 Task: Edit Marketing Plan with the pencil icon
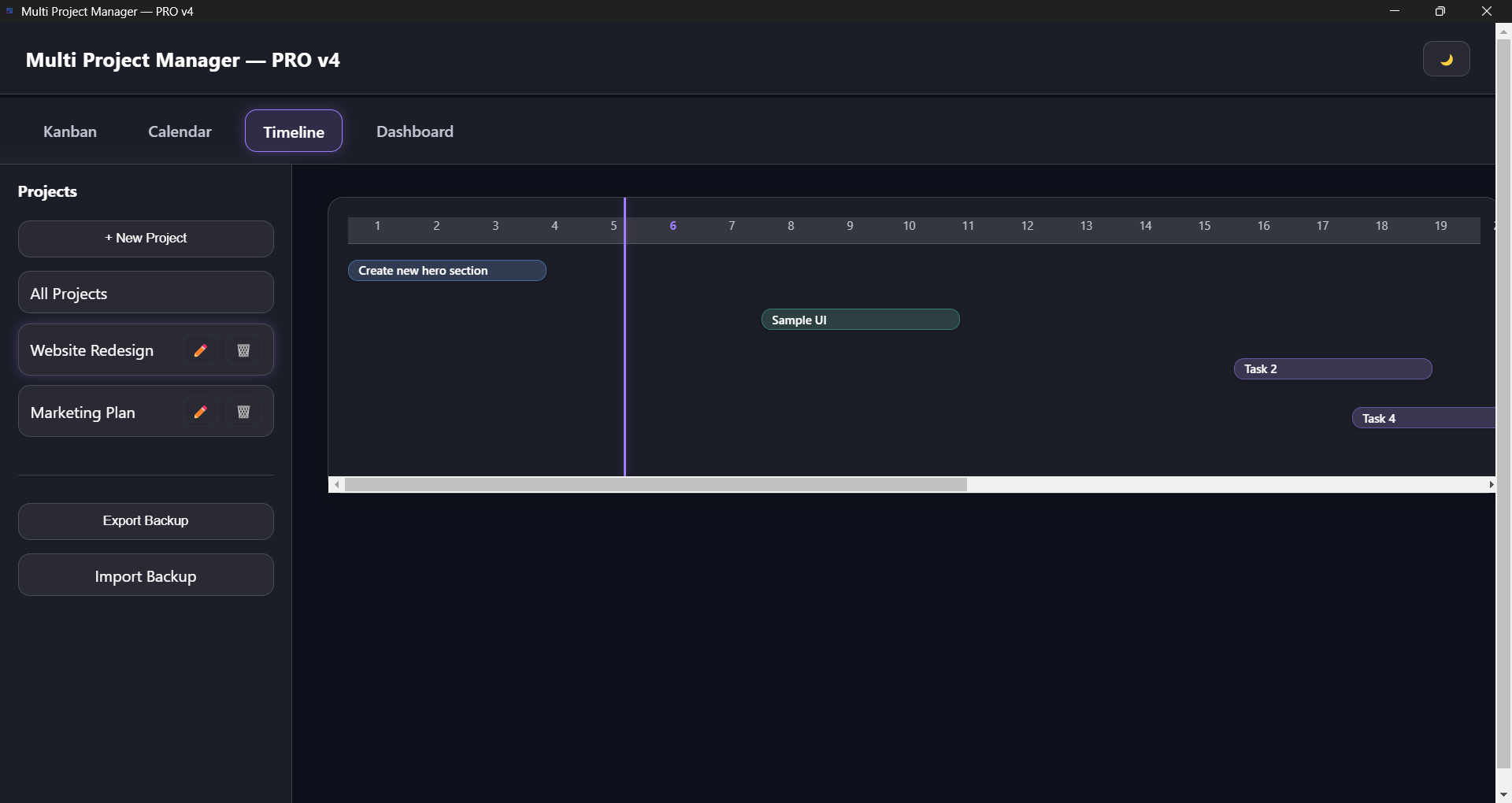(x=201, y=412)
